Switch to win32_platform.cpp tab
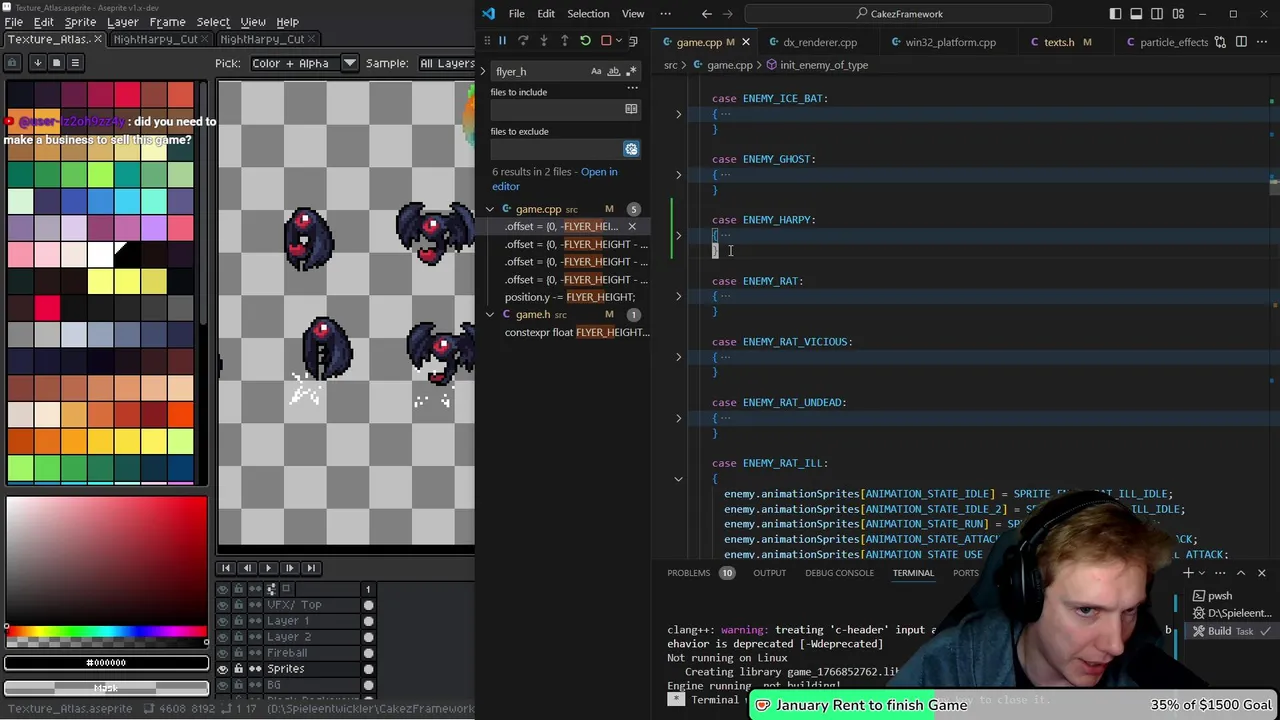This screenshot has width=1280, height=720. [950, 42]
